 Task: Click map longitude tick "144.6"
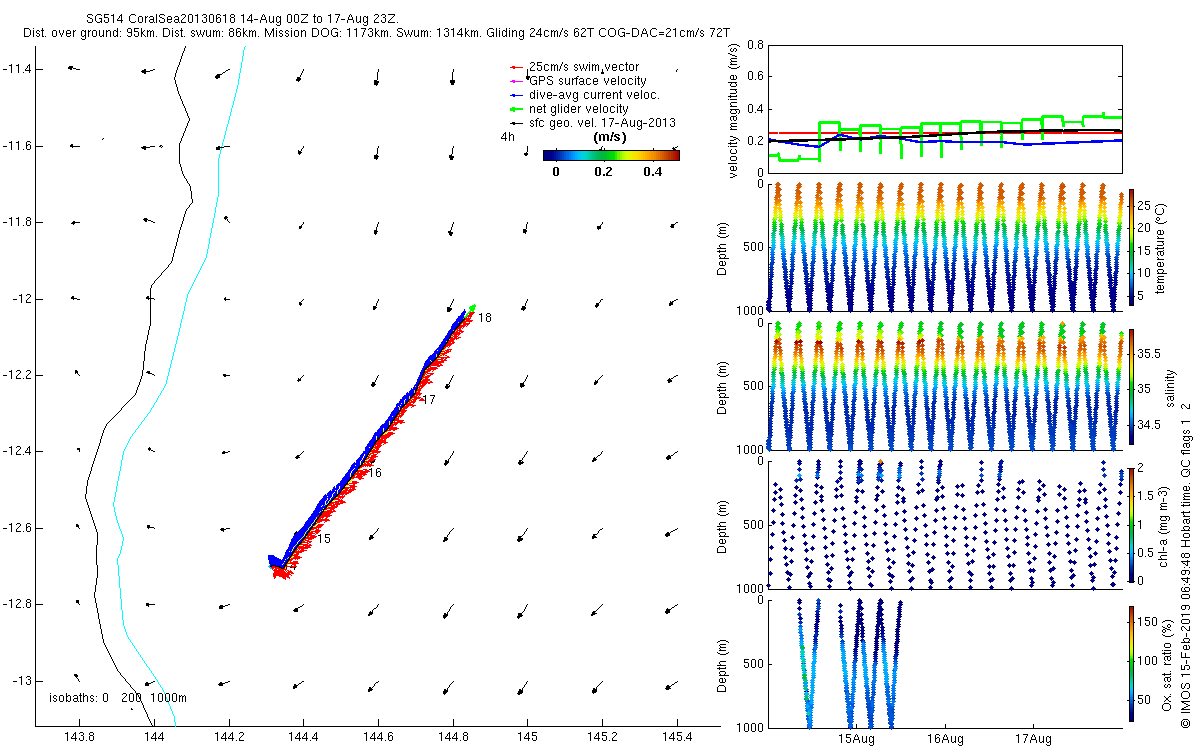tap(378, 737)
